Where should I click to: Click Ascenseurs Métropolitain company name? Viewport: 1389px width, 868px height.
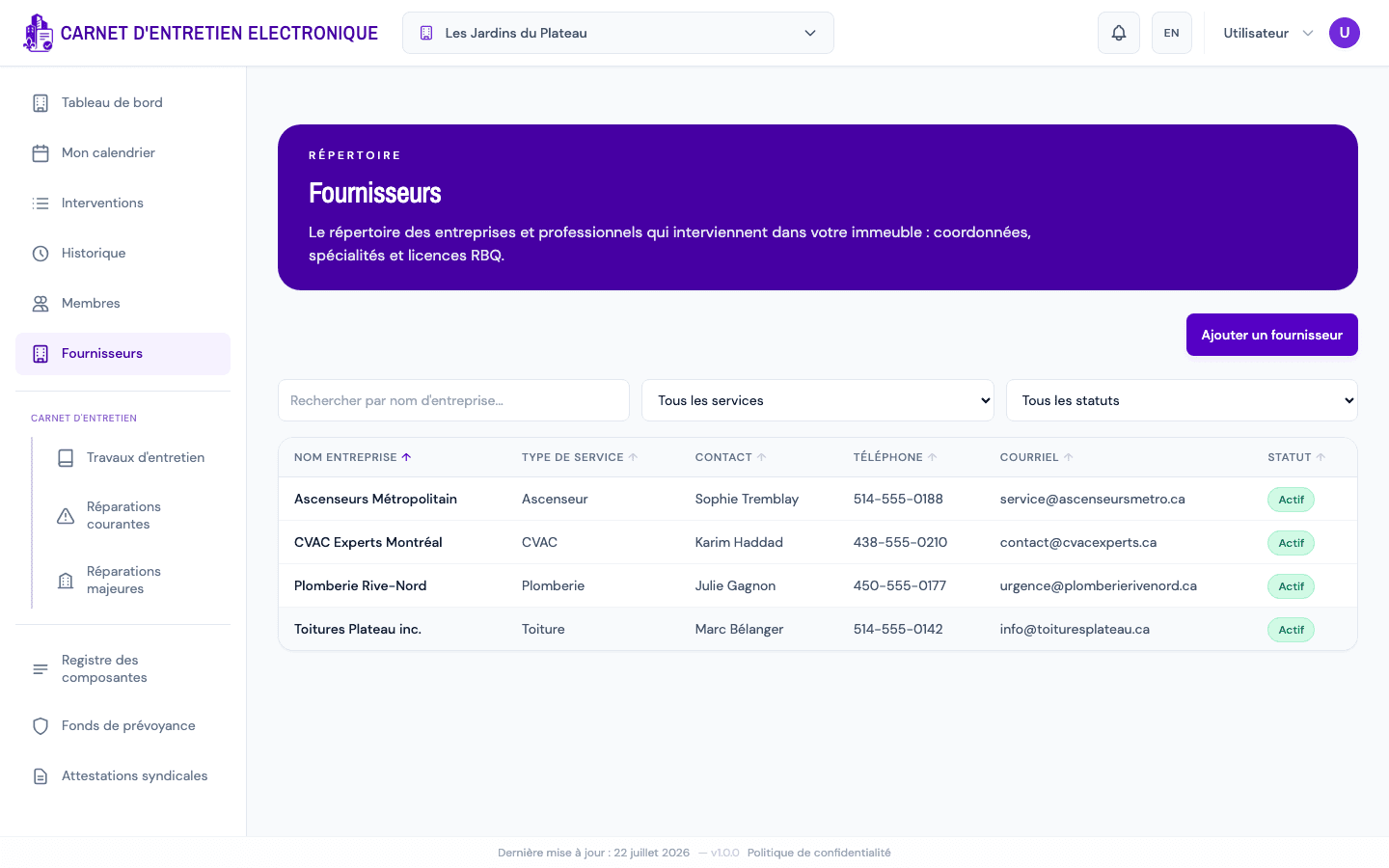[375, 499]
